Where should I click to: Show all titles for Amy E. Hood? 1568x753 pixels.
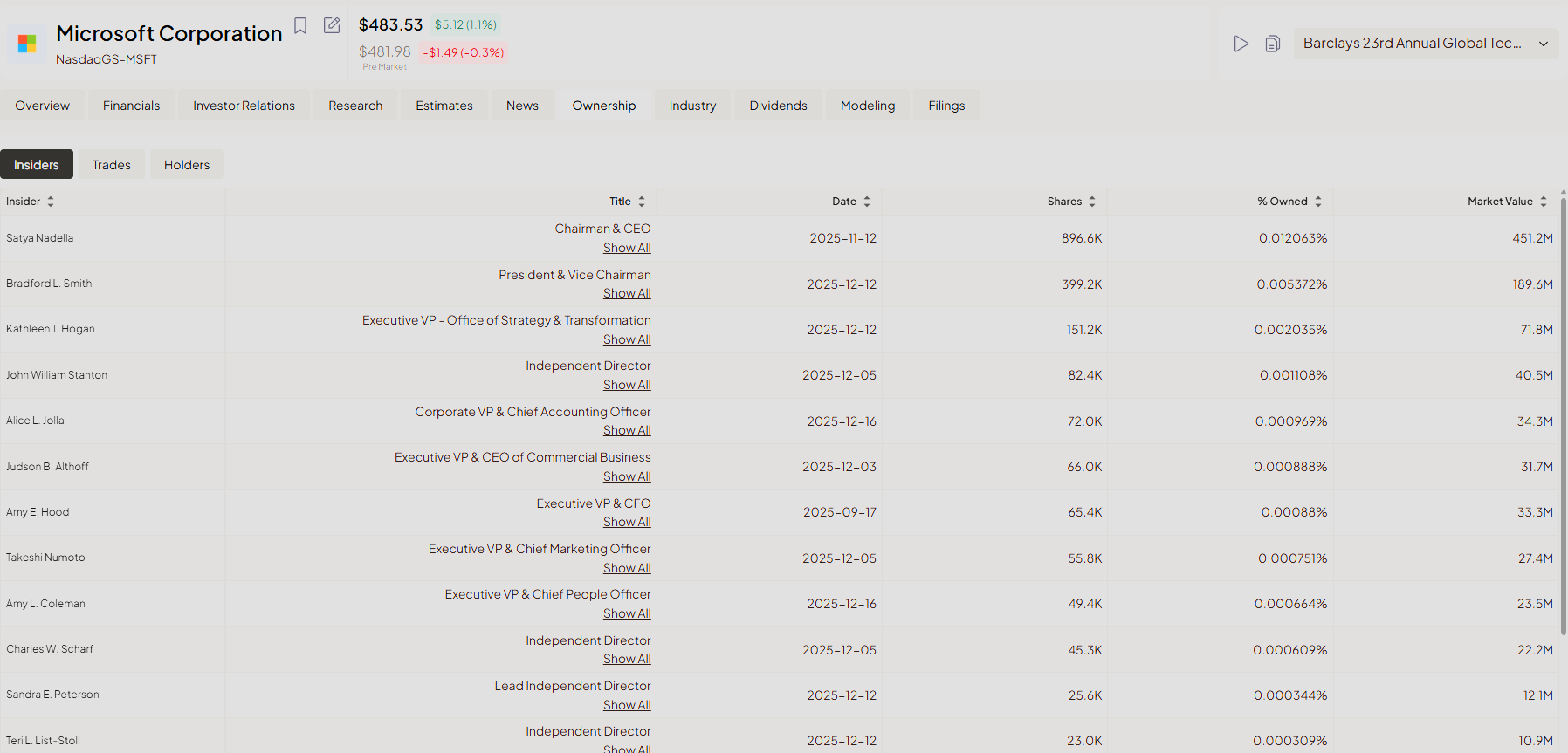627,522
